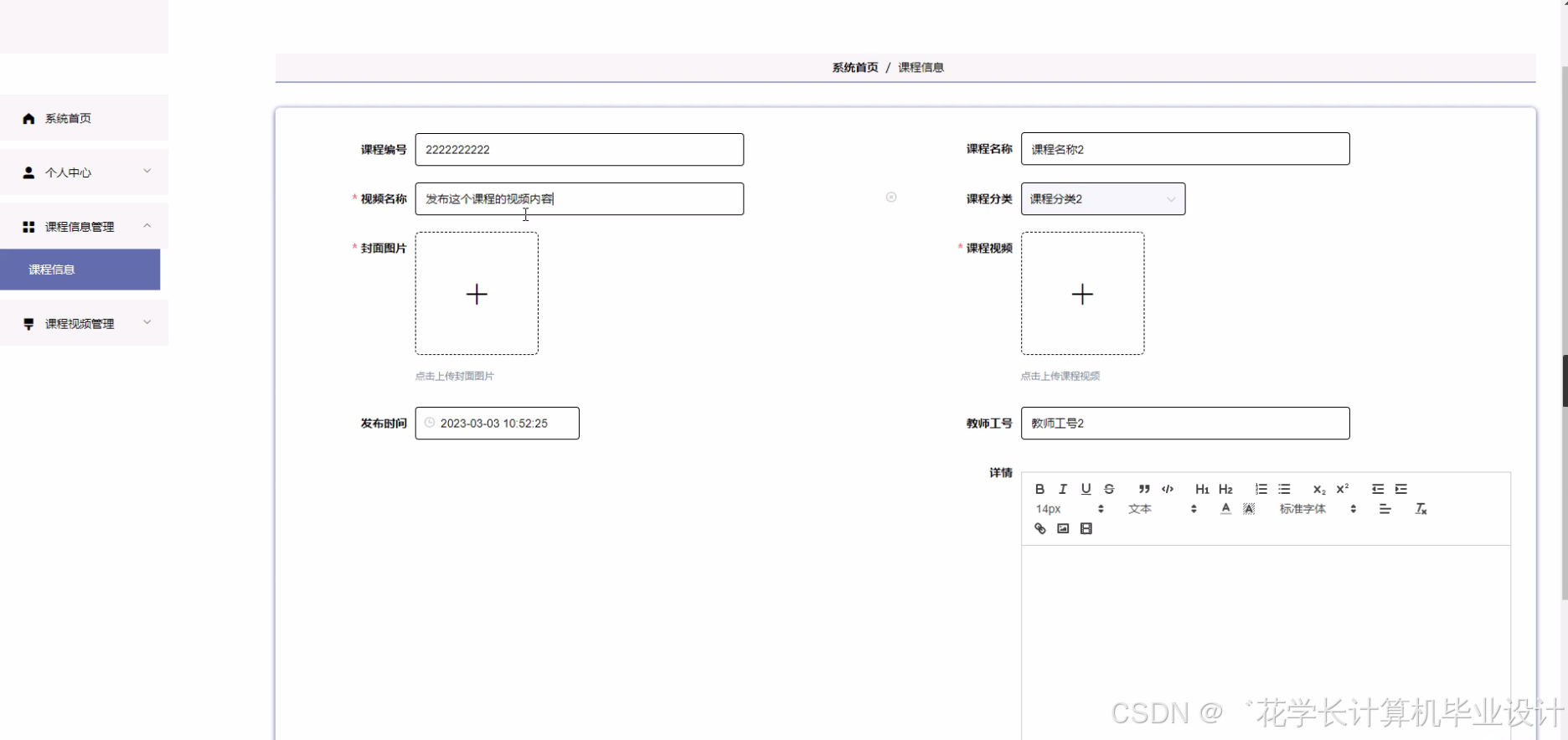
Task: Create a numbered list
Action: tap(1261, 489)
